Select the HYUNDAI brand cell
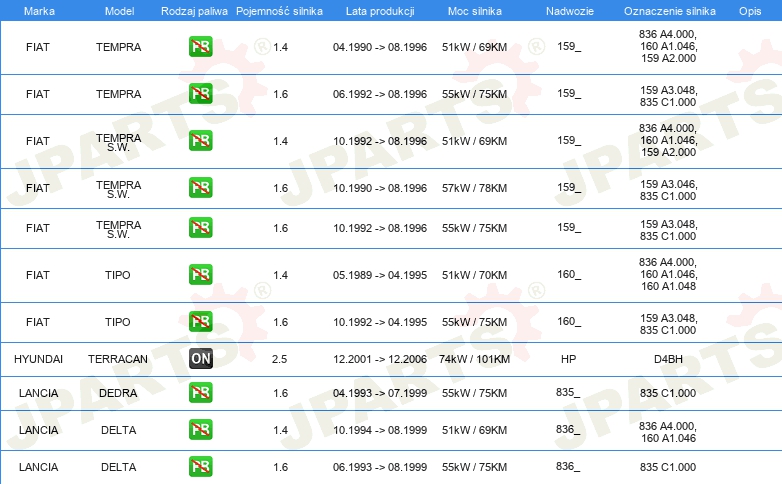782x484 pixels. click(x=38, y=359)
